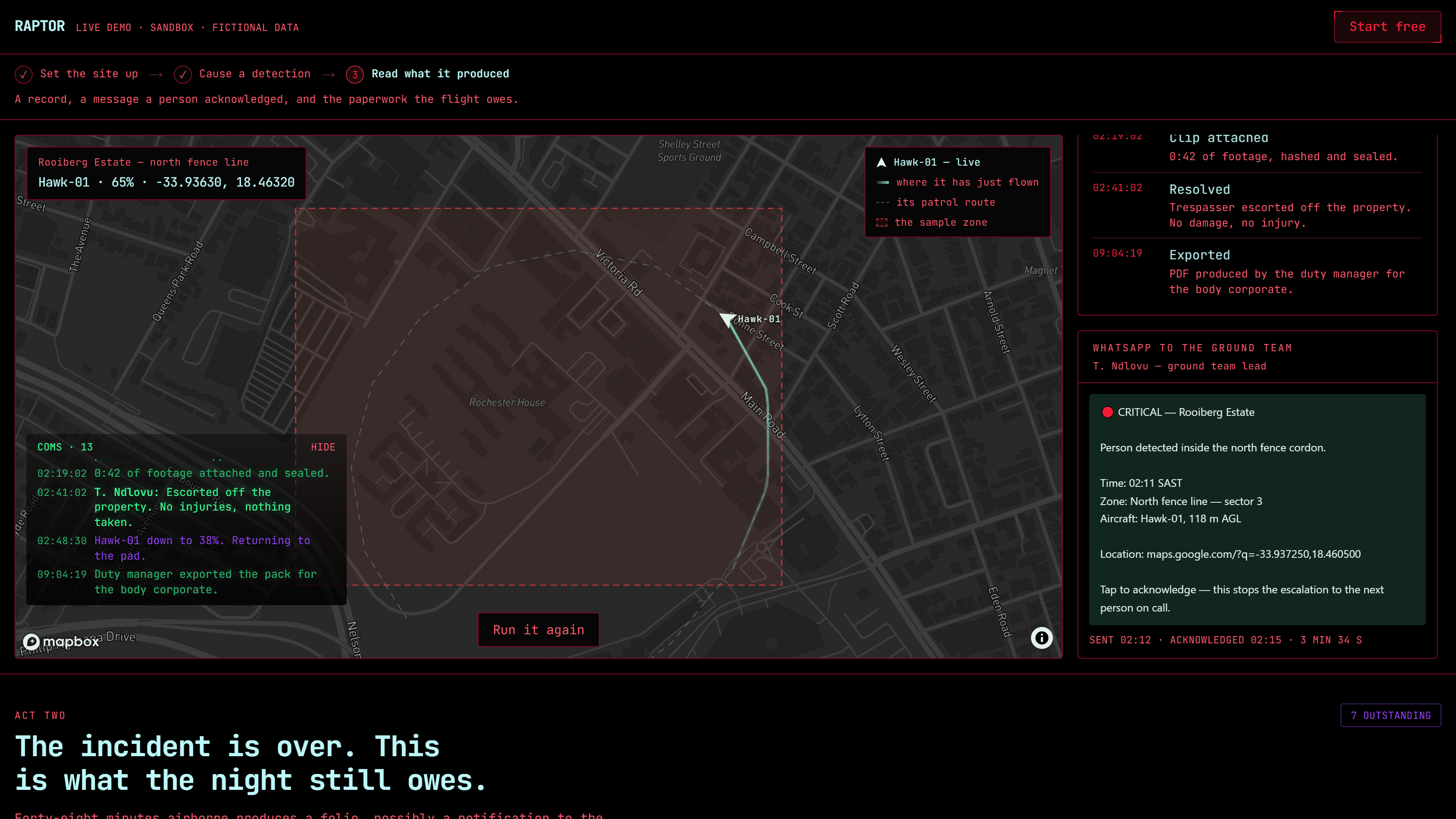Screen dimensions: 1456x819
Task: Click the WHATSAPP TO THE GROUND TEAM header
Action: tap(1192, 348)
